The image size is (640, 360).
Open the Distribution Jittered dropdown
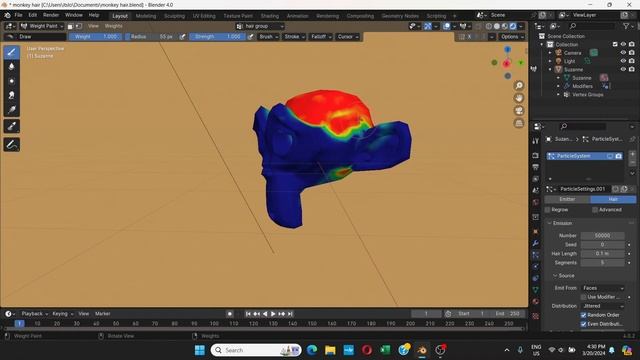coord(603,306)
